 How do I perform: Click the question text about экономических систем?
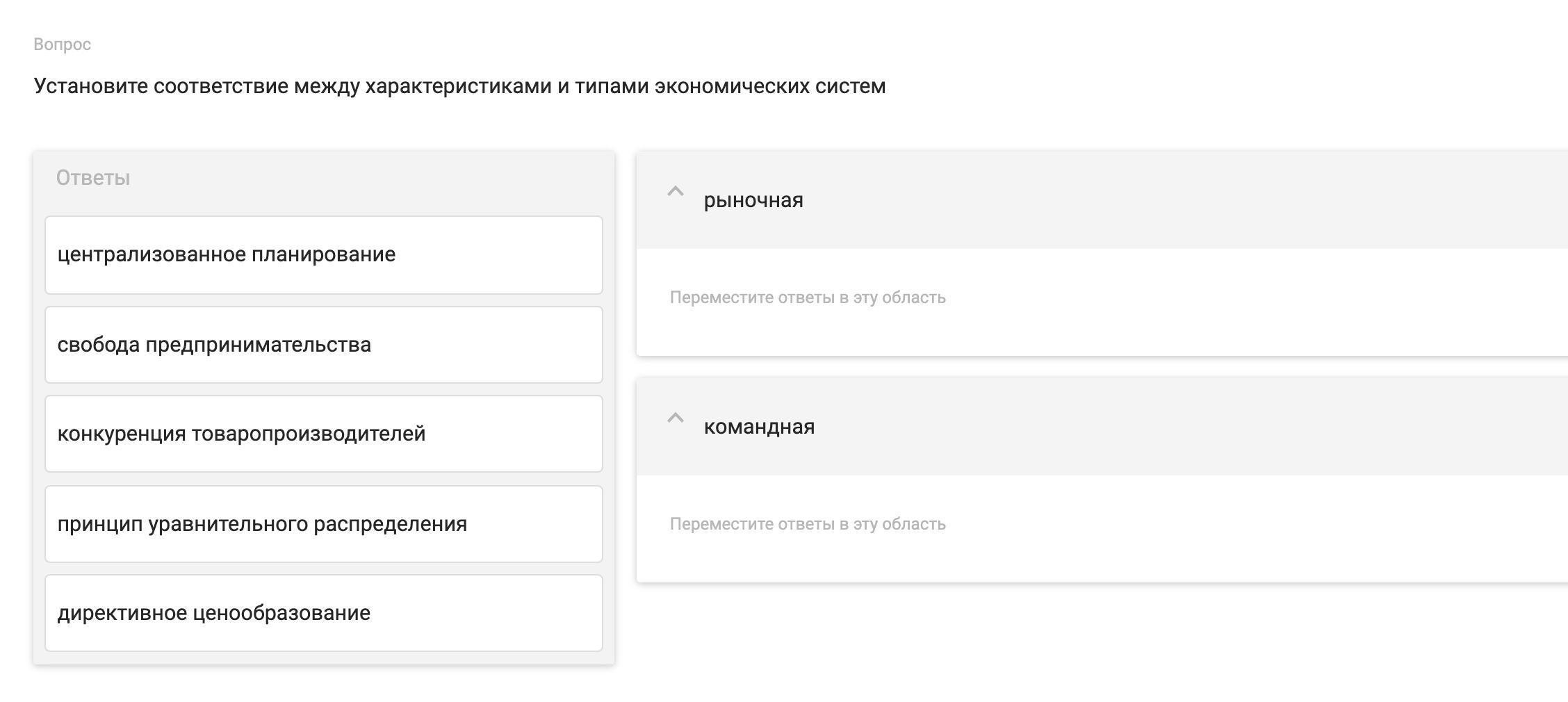[459, 86]
